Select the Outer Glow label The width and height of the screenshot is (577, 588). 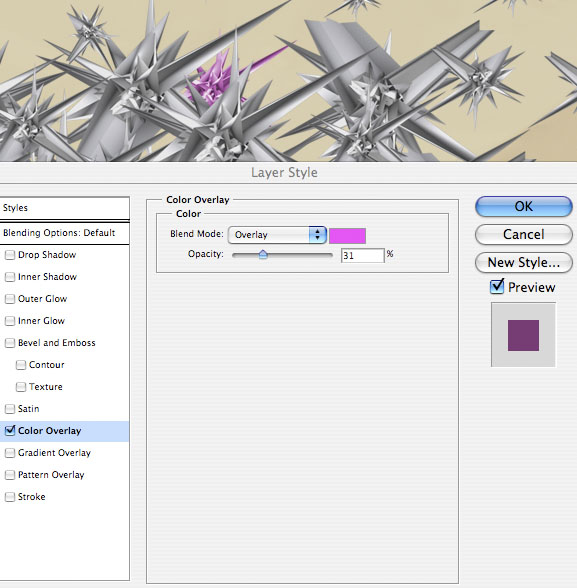coord(42,299)
